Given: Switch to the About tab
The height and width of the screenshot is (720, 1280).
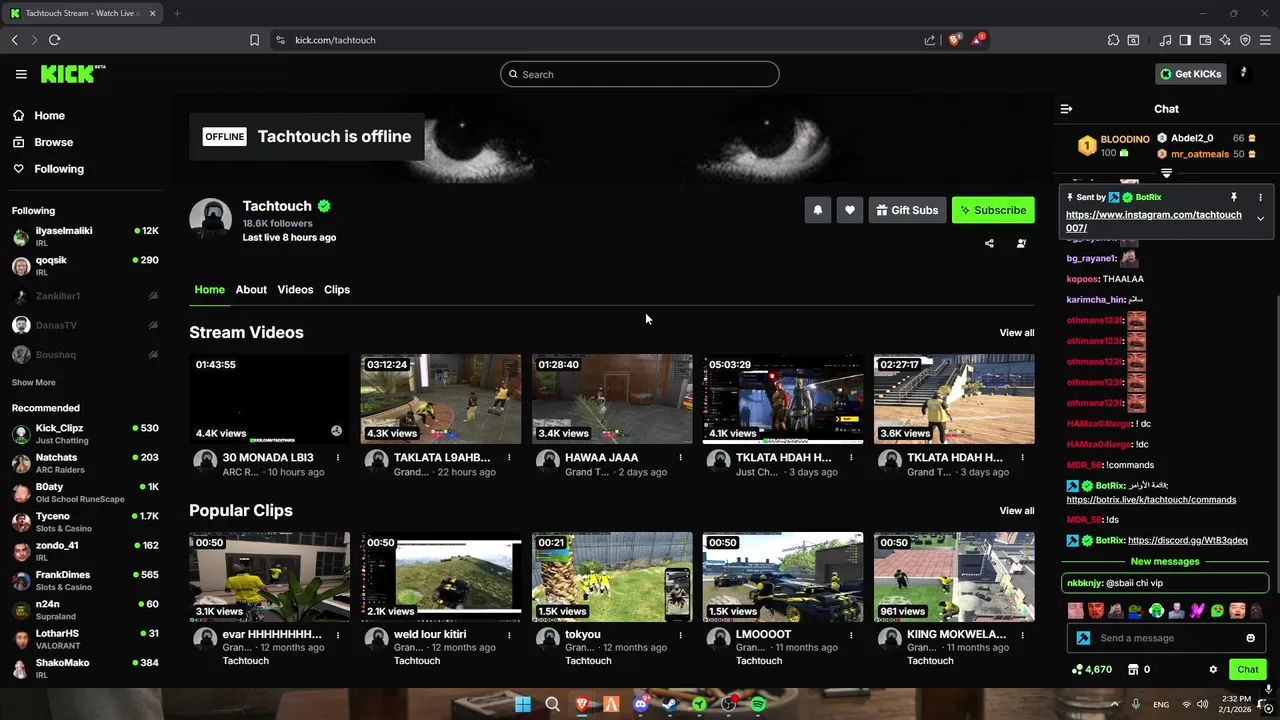Looking at the screenshot, I should click(251, 289).
